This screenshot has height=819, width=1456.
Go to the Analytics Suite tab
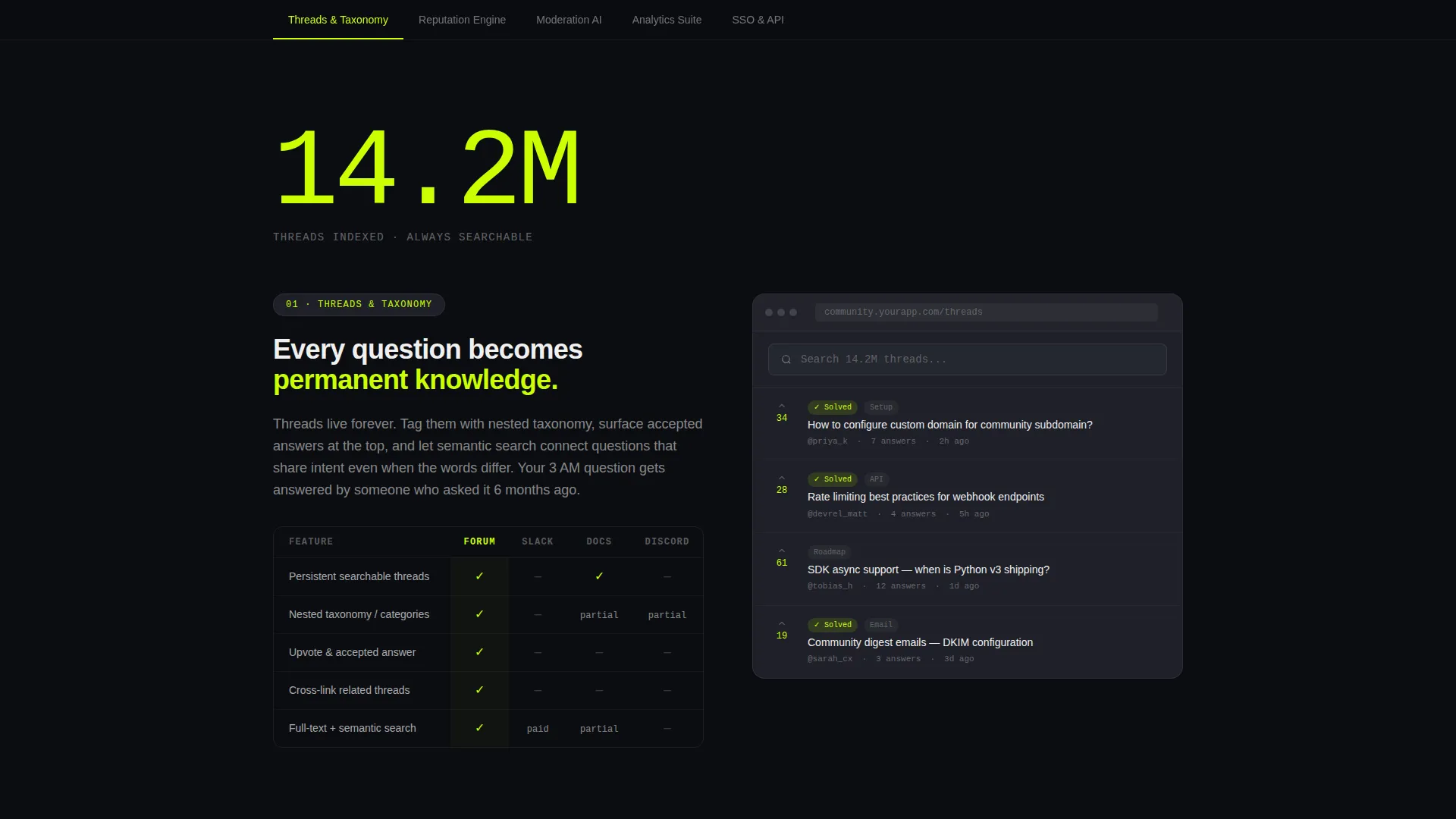(x=667, y=20)
